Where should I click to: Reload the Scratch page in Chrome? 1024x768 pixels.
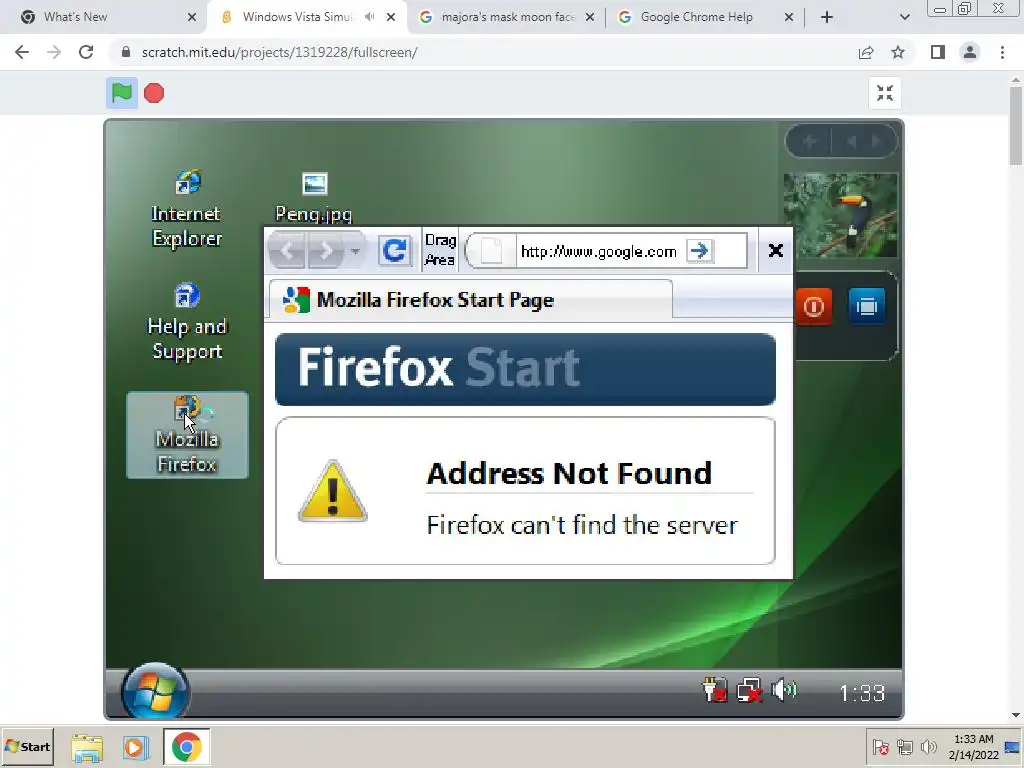click(86, 52)
